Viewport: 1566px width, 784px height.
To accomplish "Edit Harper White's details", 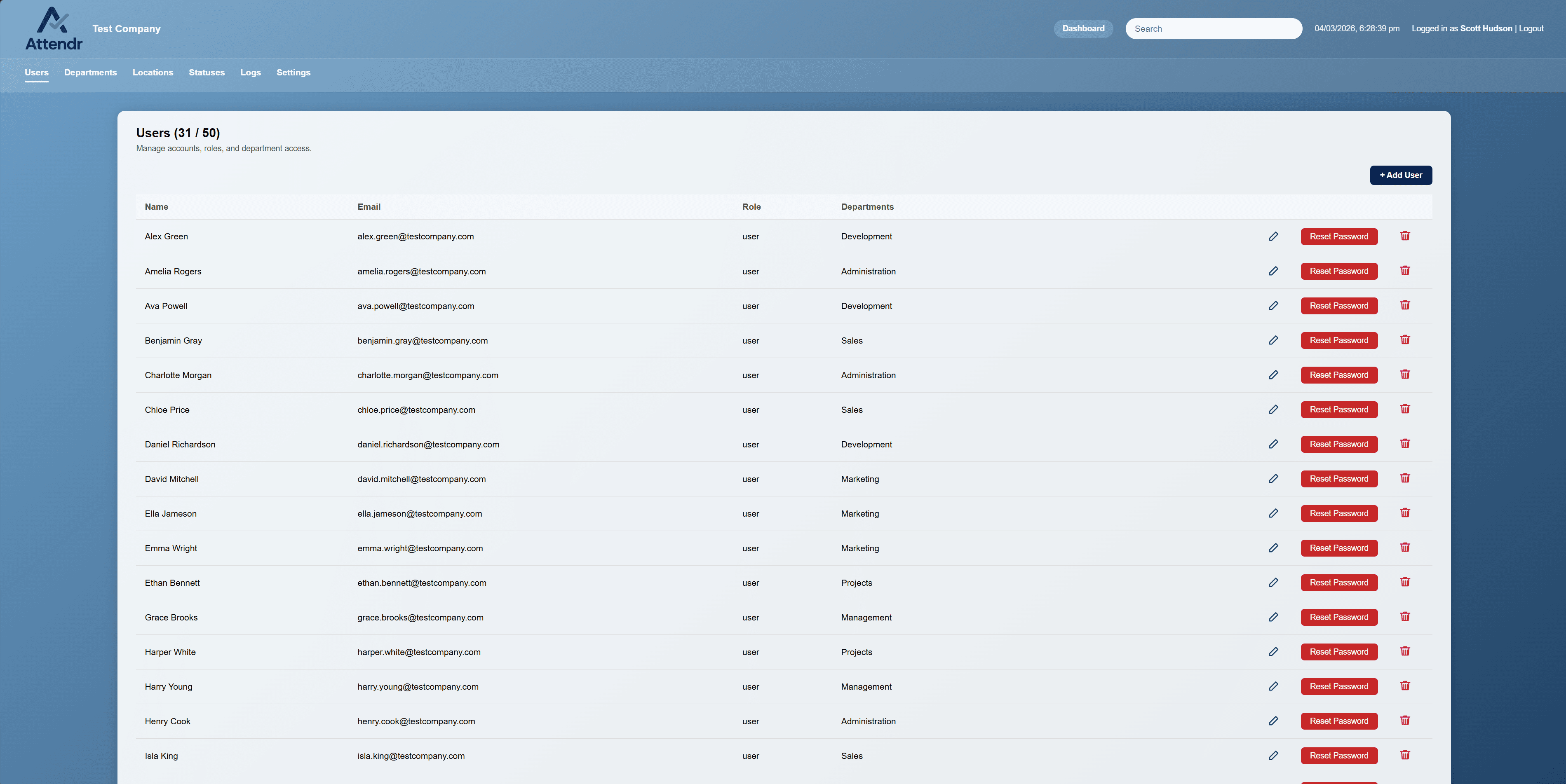I will point(1274,652).
